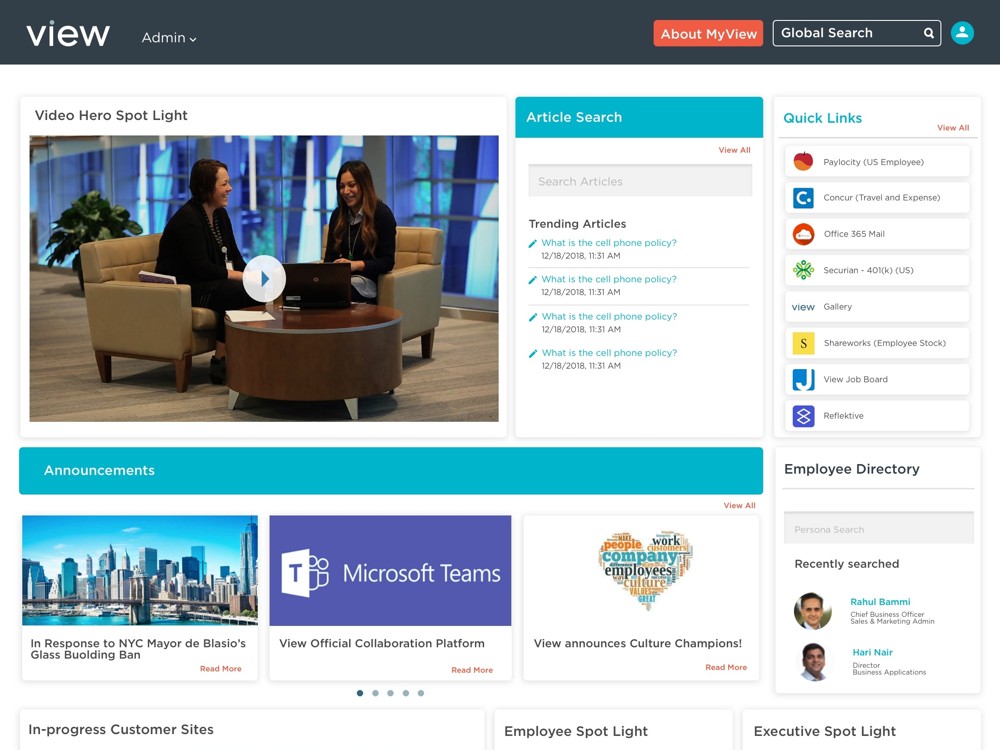
Task: Click In-progress Customer Sites heading
Action: click(121, 729)
